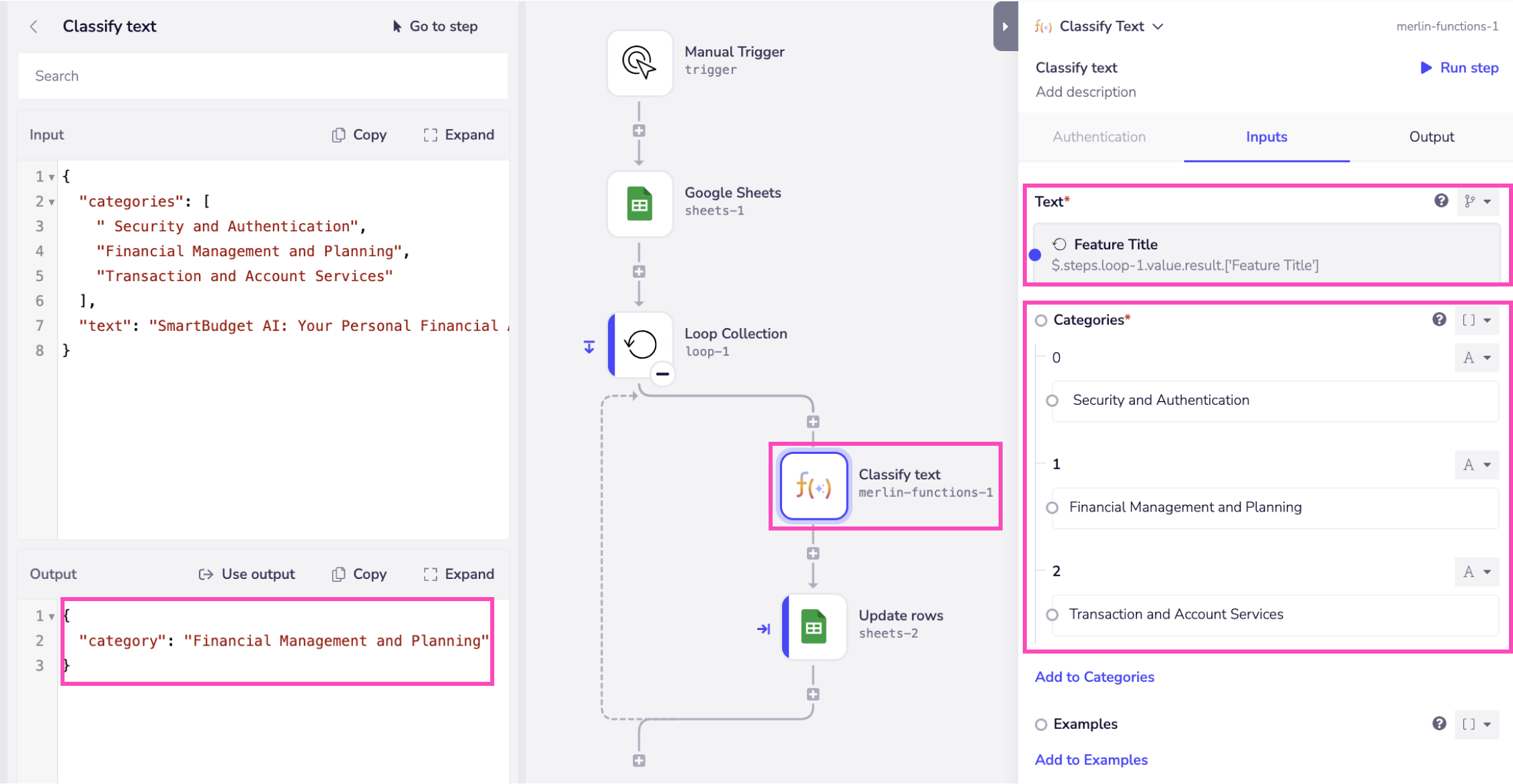Click the back arrow beside Classify text
The height and width of the screenshot is (784, 1513).
[34, 26]
